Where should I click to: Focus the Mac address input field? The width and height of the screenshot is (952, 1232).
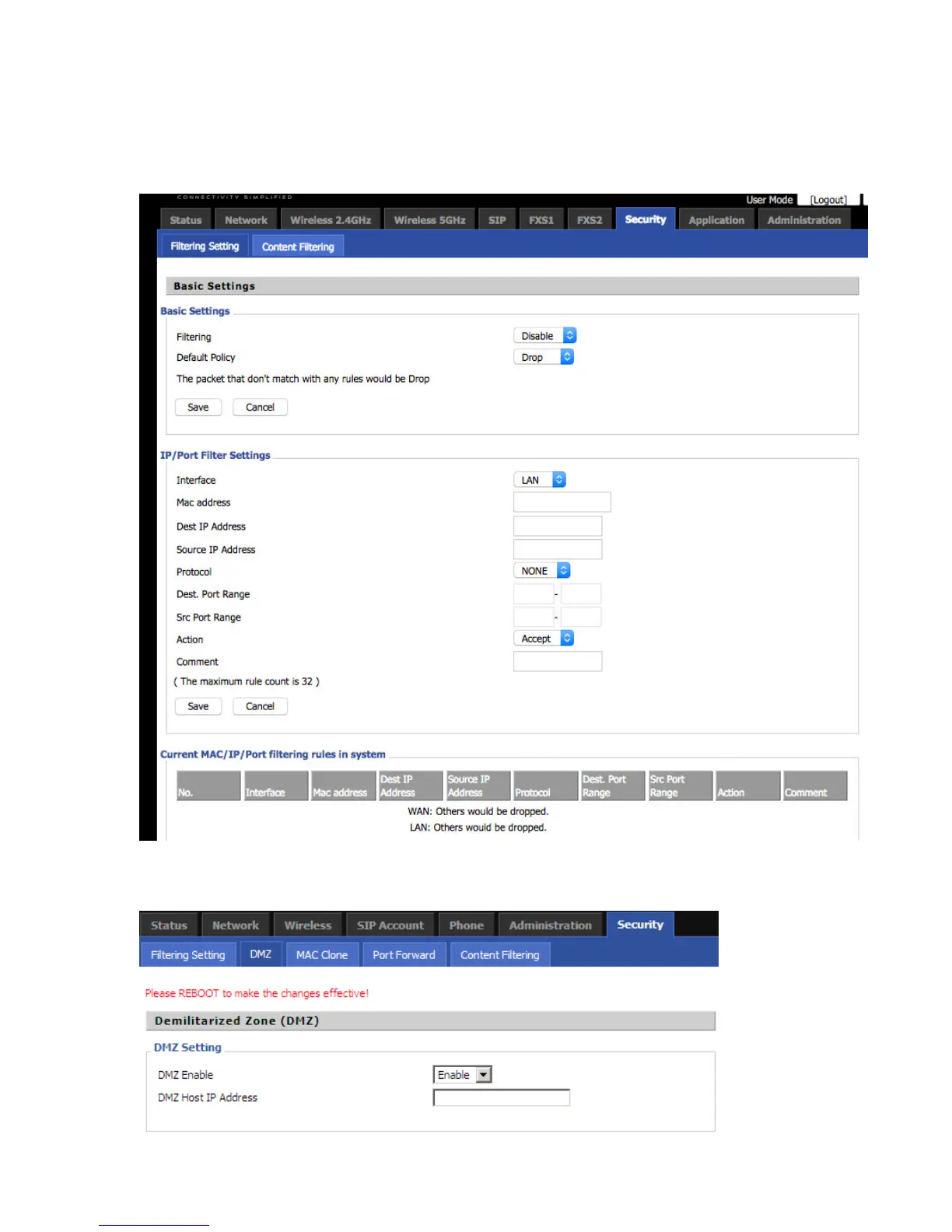(x=562, y=502)
